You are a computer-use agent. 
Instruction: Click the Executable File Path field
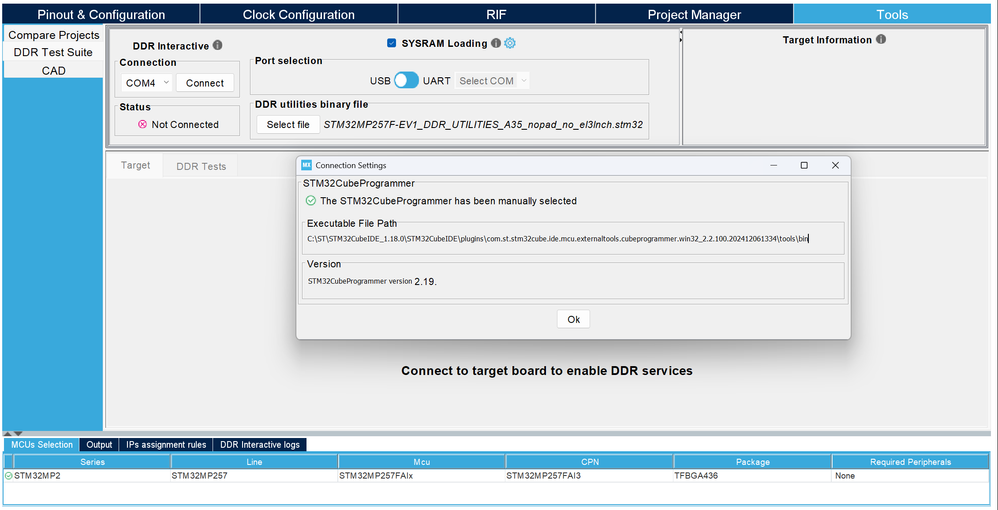click(x=573, y=239)
